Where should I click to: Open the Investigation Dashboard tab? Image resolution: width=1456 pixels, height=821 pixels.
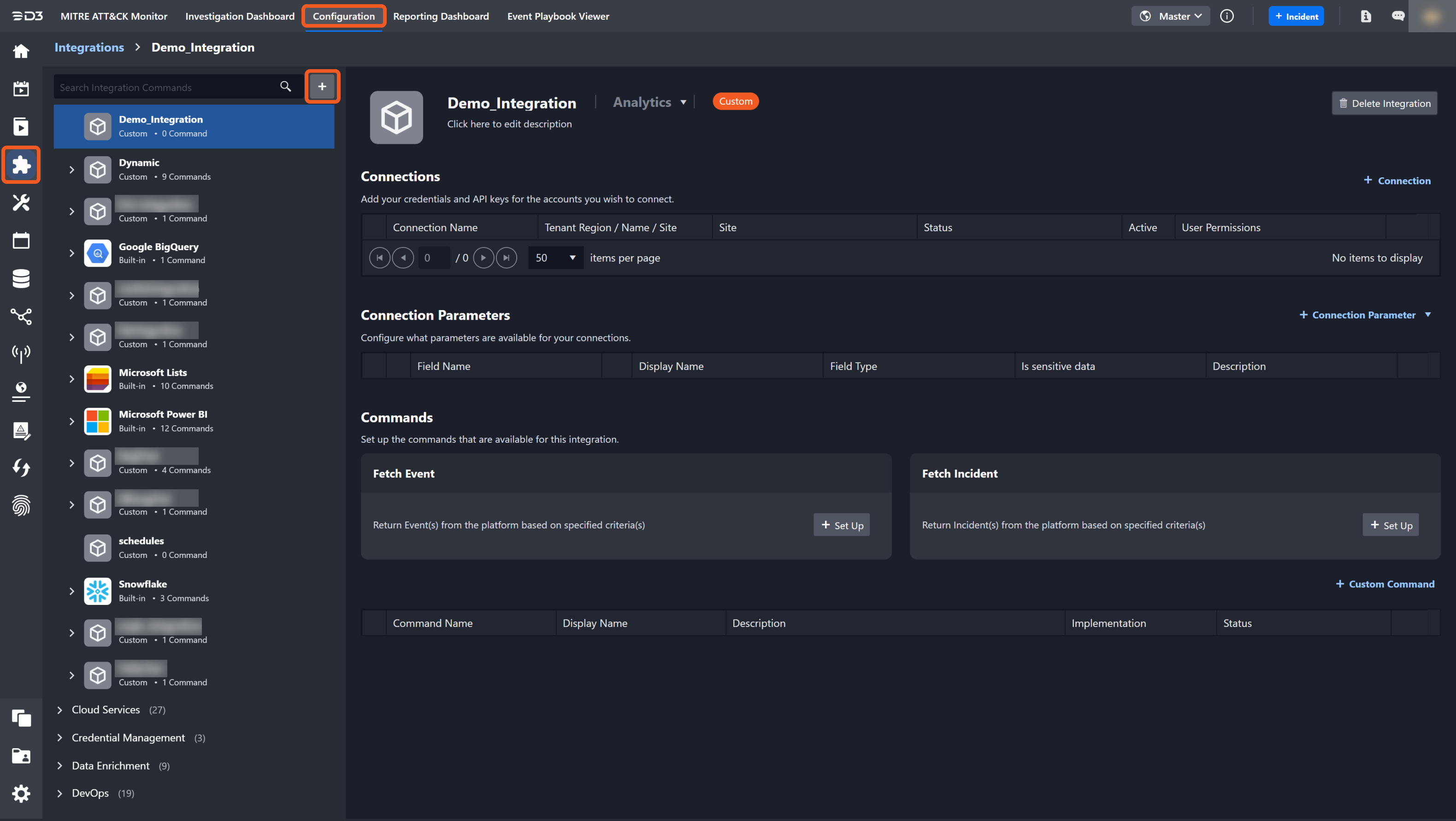240,16
